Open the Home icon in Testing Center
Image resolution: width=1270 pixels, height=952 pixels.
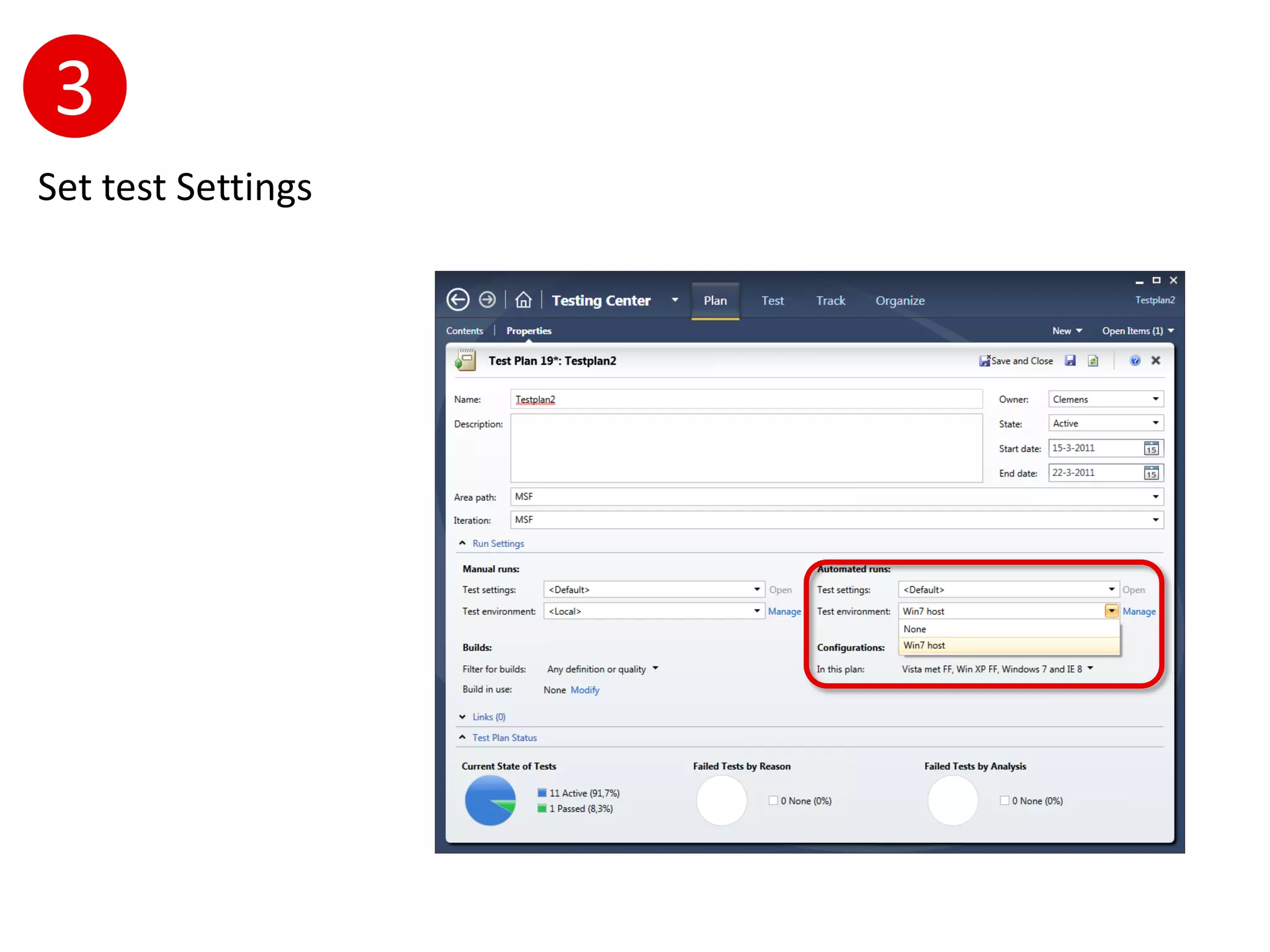[x=523, y=300]
